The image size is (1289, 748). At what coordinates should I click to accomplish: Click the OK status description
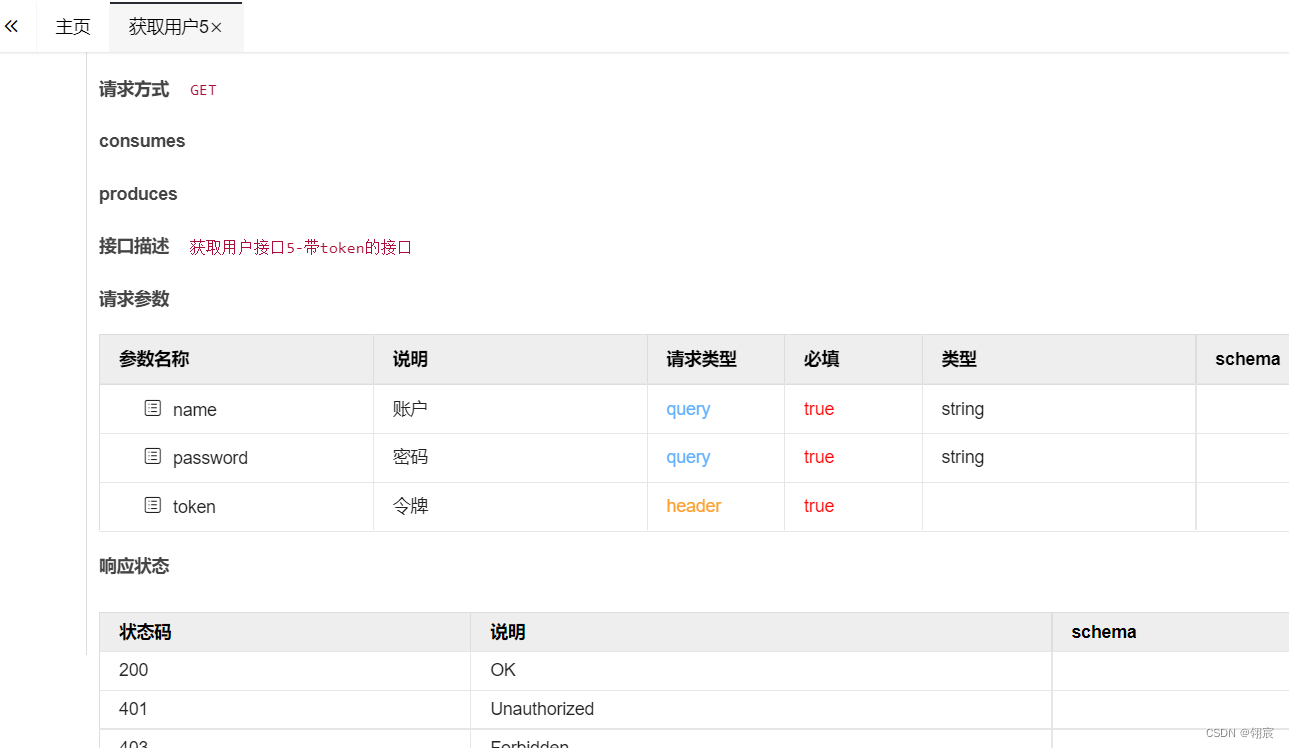pyautogui.click(x=503, y=670)
